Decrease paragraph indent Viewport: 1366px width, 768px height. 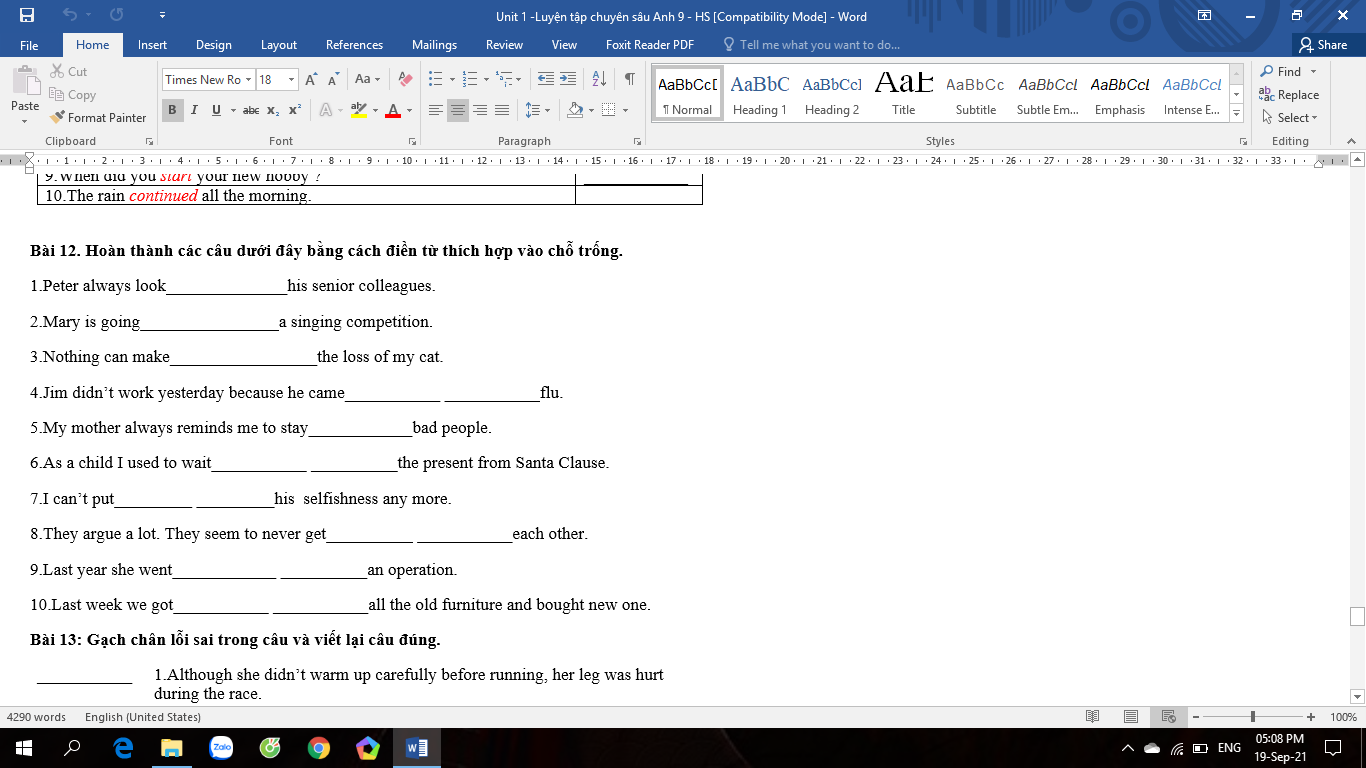click(545, 80)
